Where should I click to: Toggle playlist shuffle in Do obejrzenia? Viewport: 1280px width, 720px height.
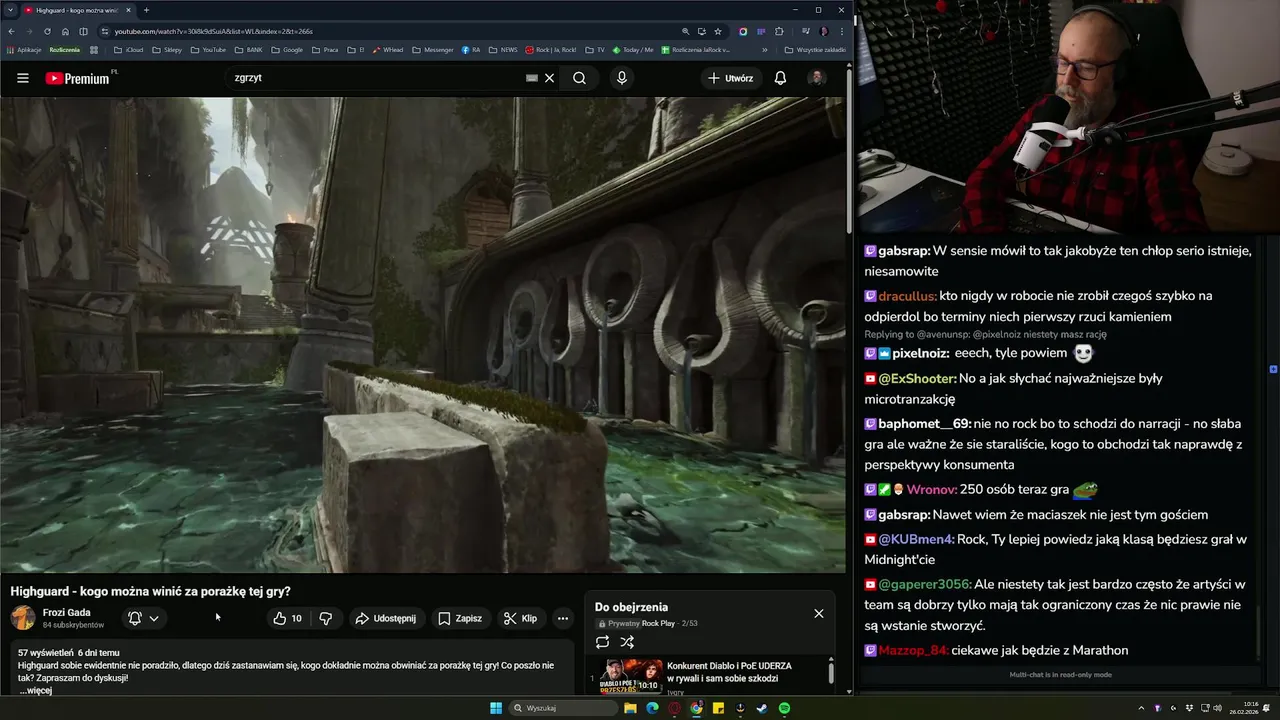coord(627,642)
